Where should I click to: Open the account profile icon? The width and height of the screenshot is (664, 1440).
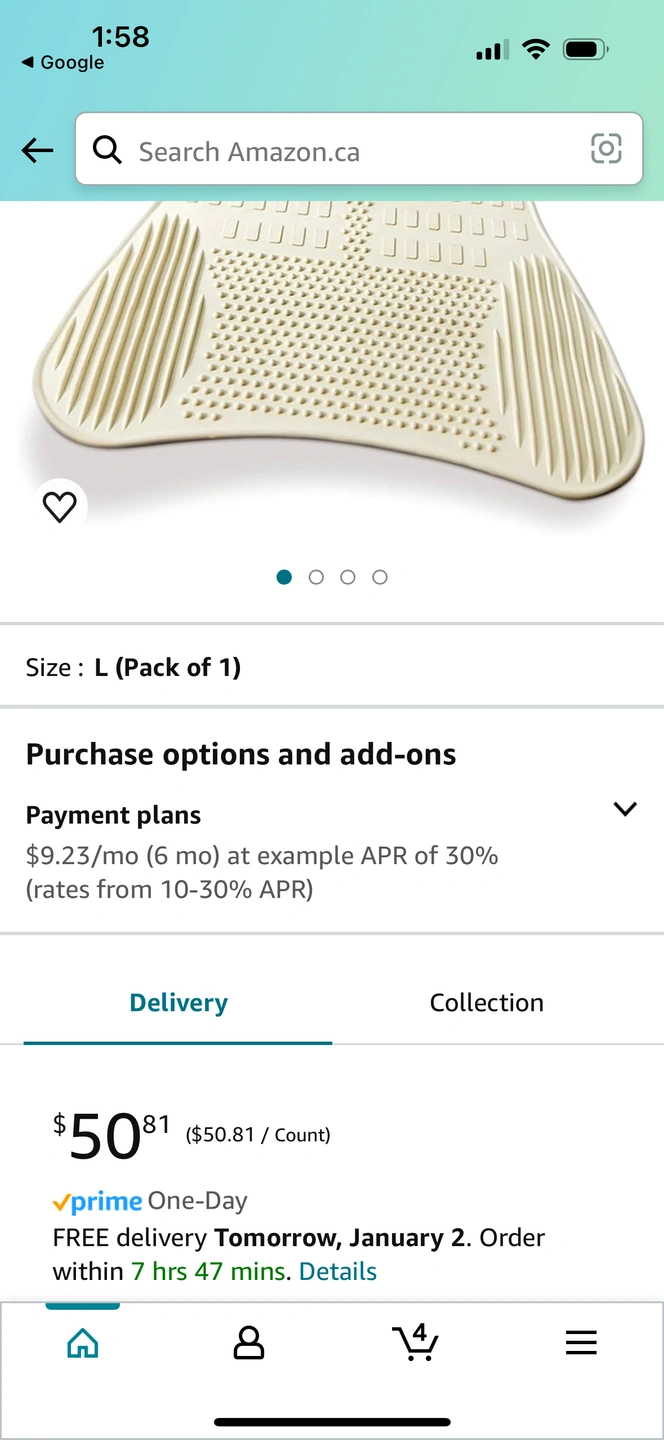pos(249,1343)
